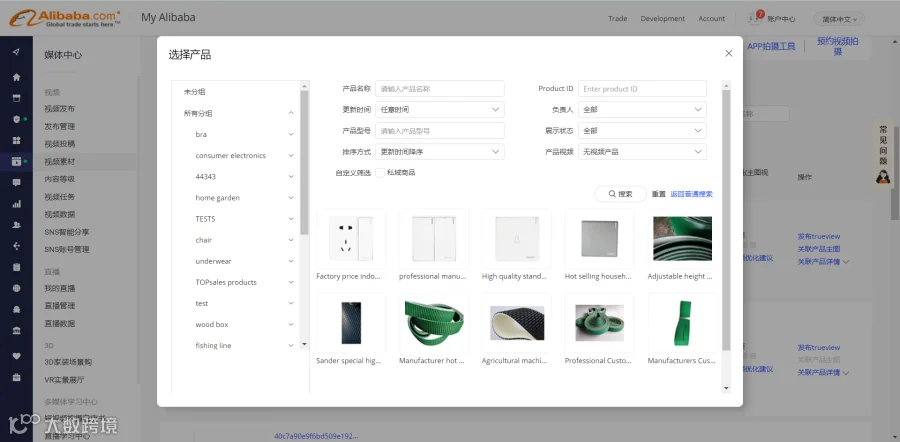Click the product list vertical scrollbar
Screen dimensions: 900x442
[726, 220]
